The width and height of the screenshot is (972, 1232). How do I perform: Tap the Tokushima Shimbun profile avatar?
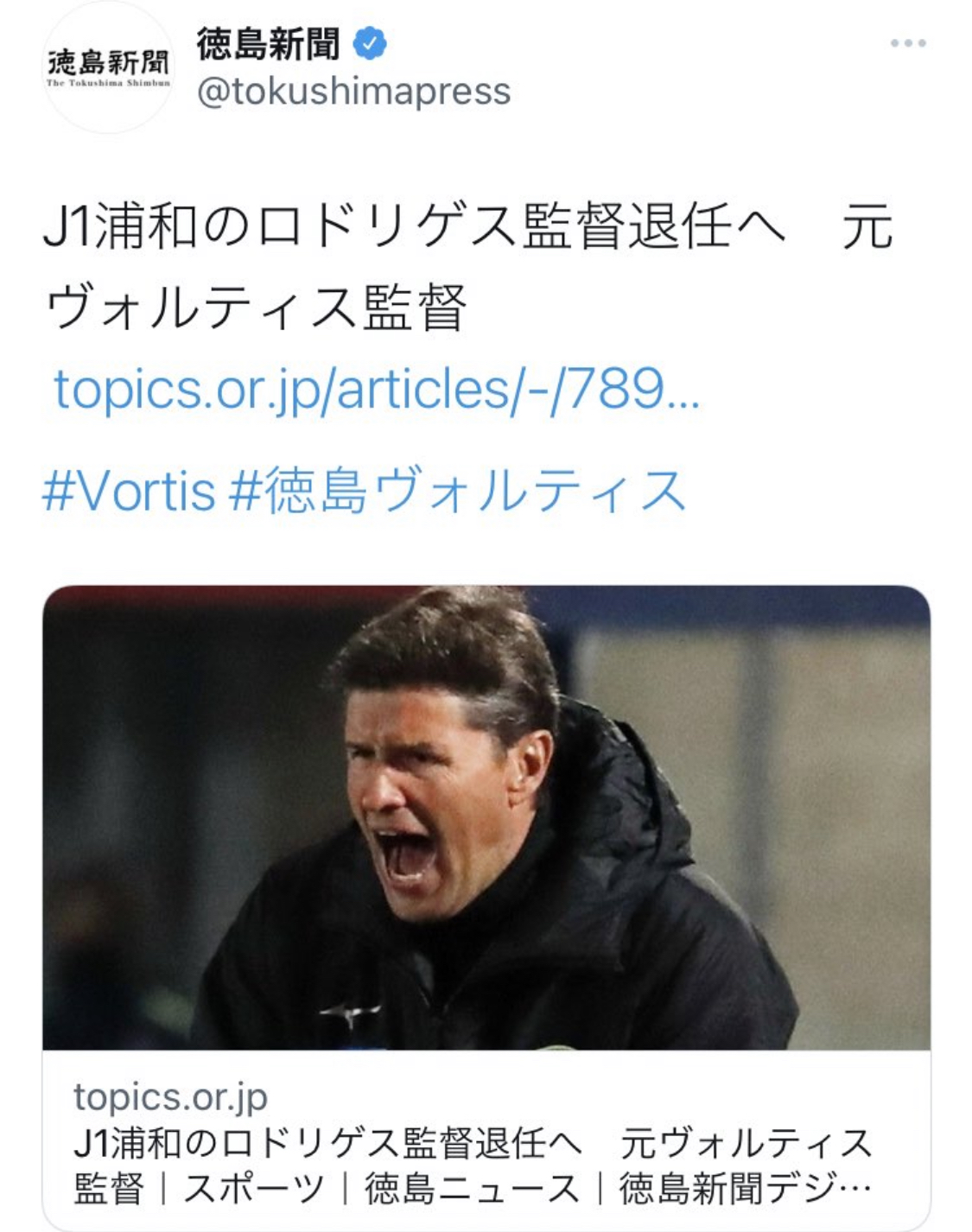pos(108,67)
